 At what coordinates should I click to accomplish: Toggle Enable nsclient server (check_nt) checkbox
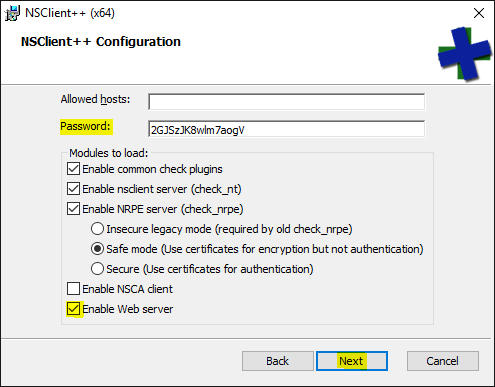click(x=73, y=189)
